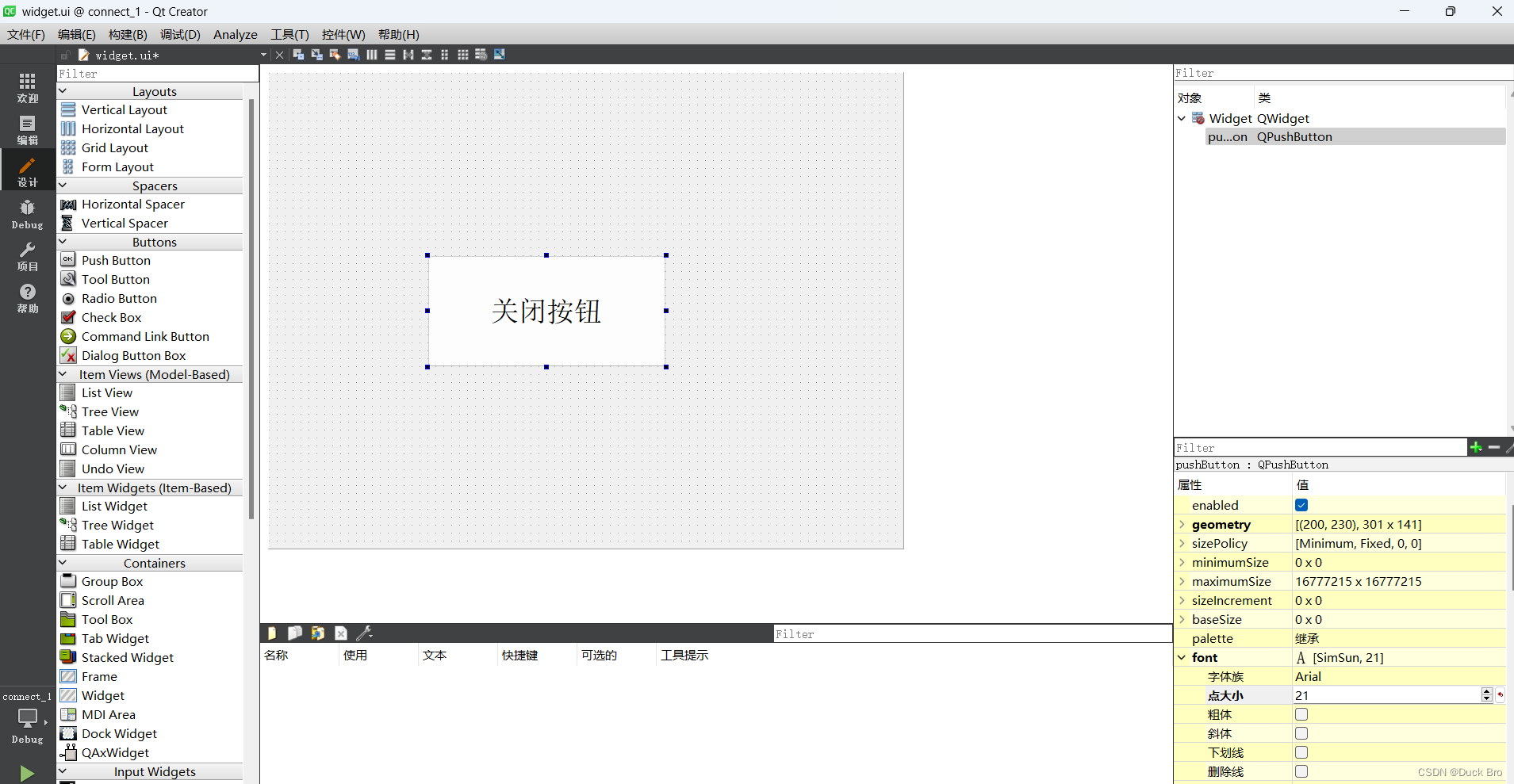Remove dynamic property with minus icon

tap(1494, 447)
